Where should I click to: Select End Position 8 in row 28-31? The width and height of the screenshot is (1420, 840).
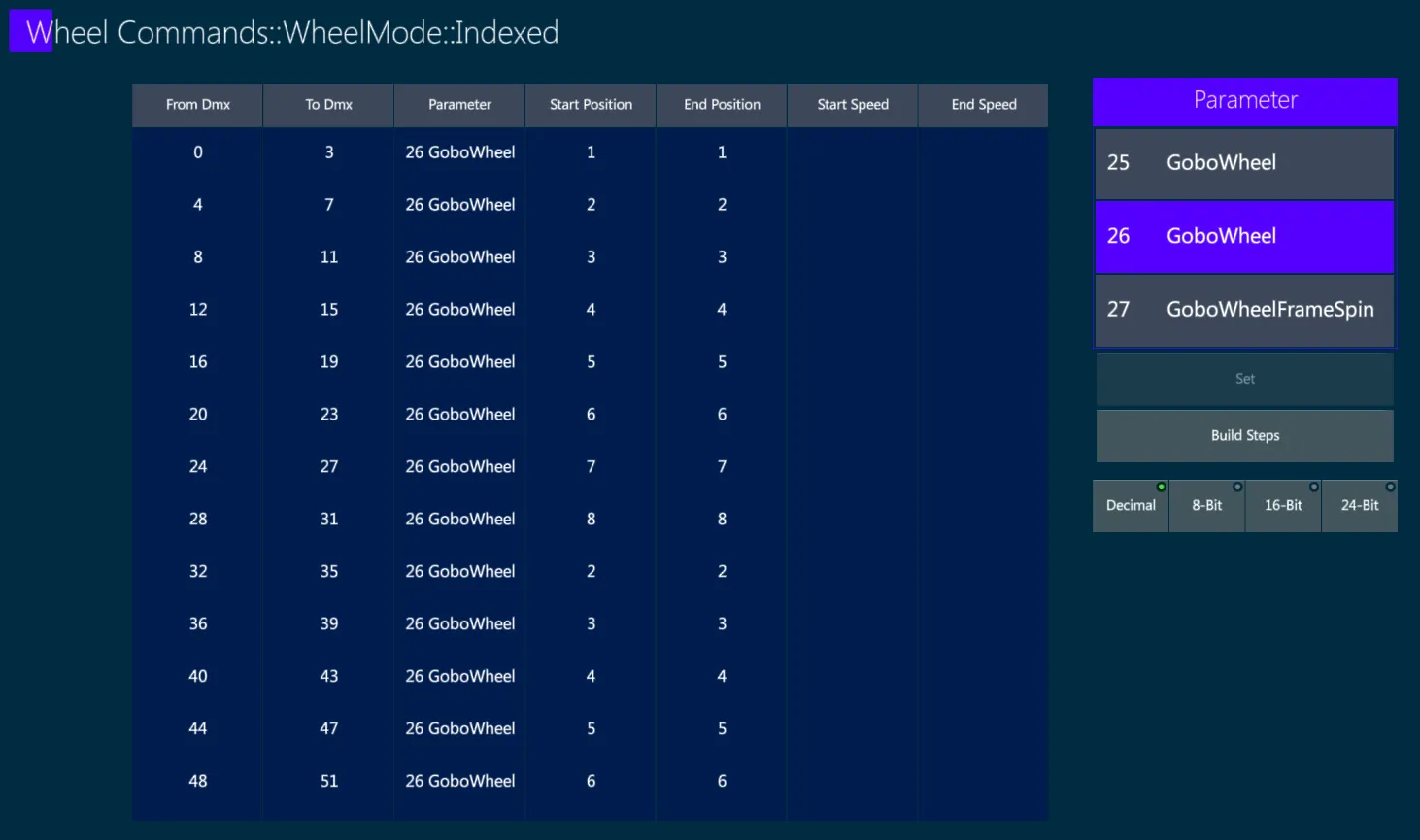point(723,520)
